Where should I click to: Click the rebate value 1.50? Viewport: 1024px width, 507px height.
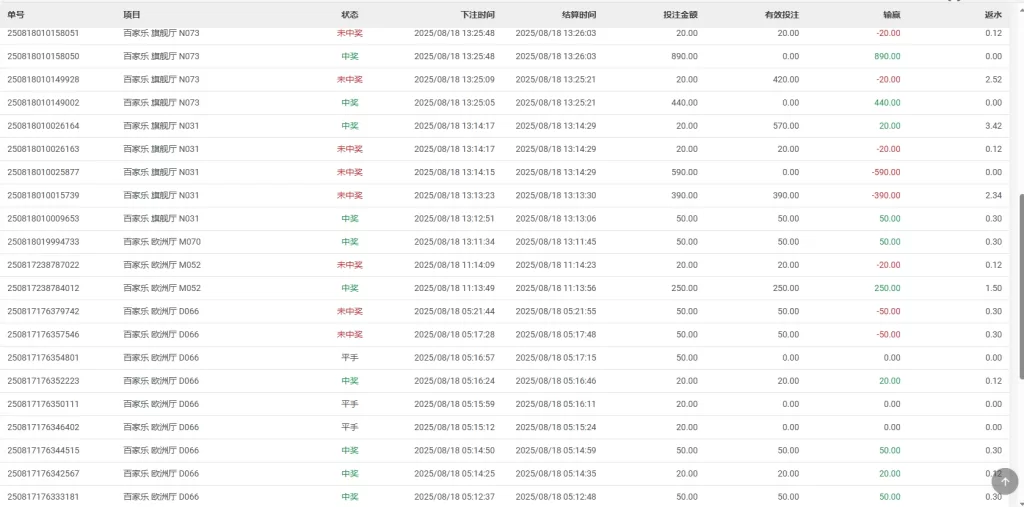point(993,288)
